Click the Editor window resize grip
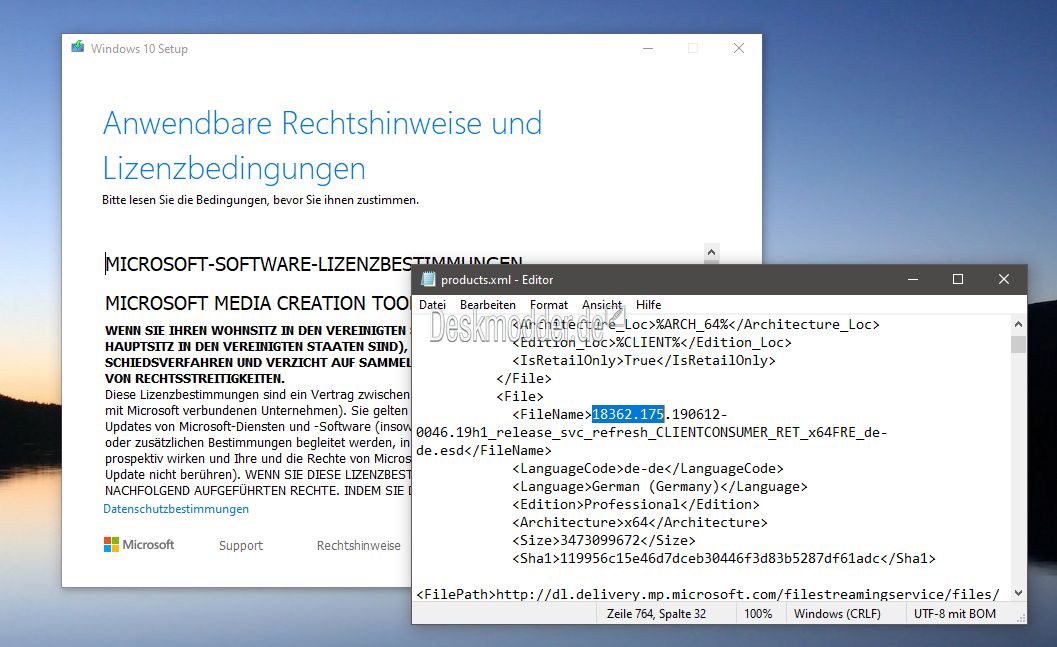Screen dimensions: 1057x647 1021,618
